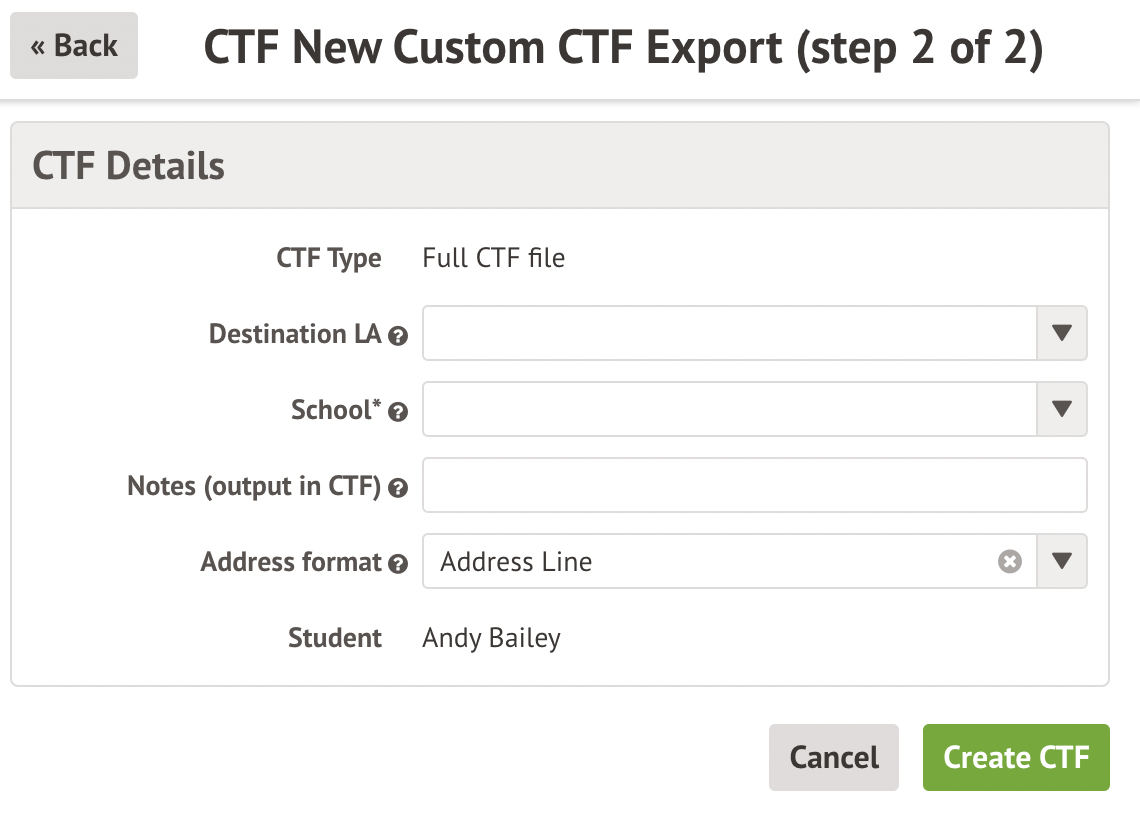Click the Address format label text
Image resolution: width=1140 pixels, height=818 pixels.
[291, 562]
